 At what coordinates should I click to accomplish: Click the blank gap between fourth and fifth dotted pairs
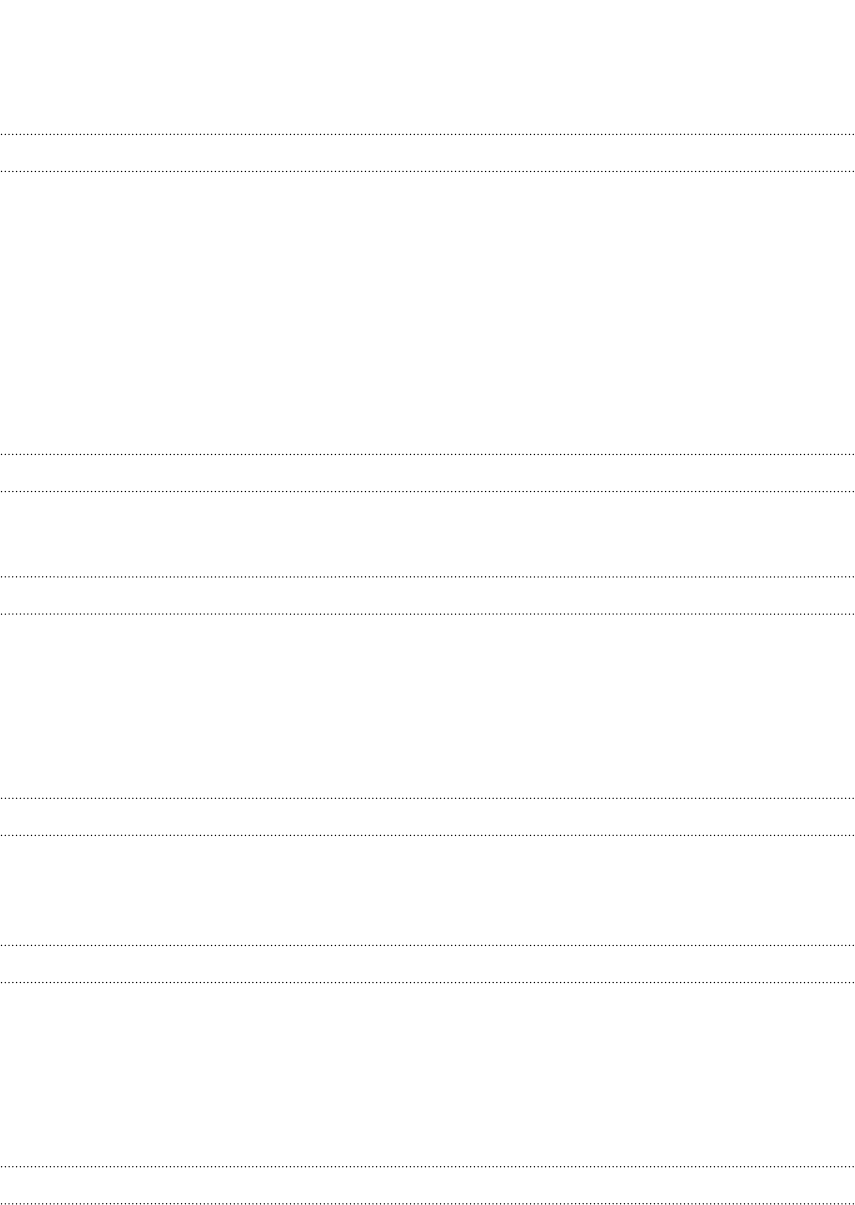tap(427, 889)
